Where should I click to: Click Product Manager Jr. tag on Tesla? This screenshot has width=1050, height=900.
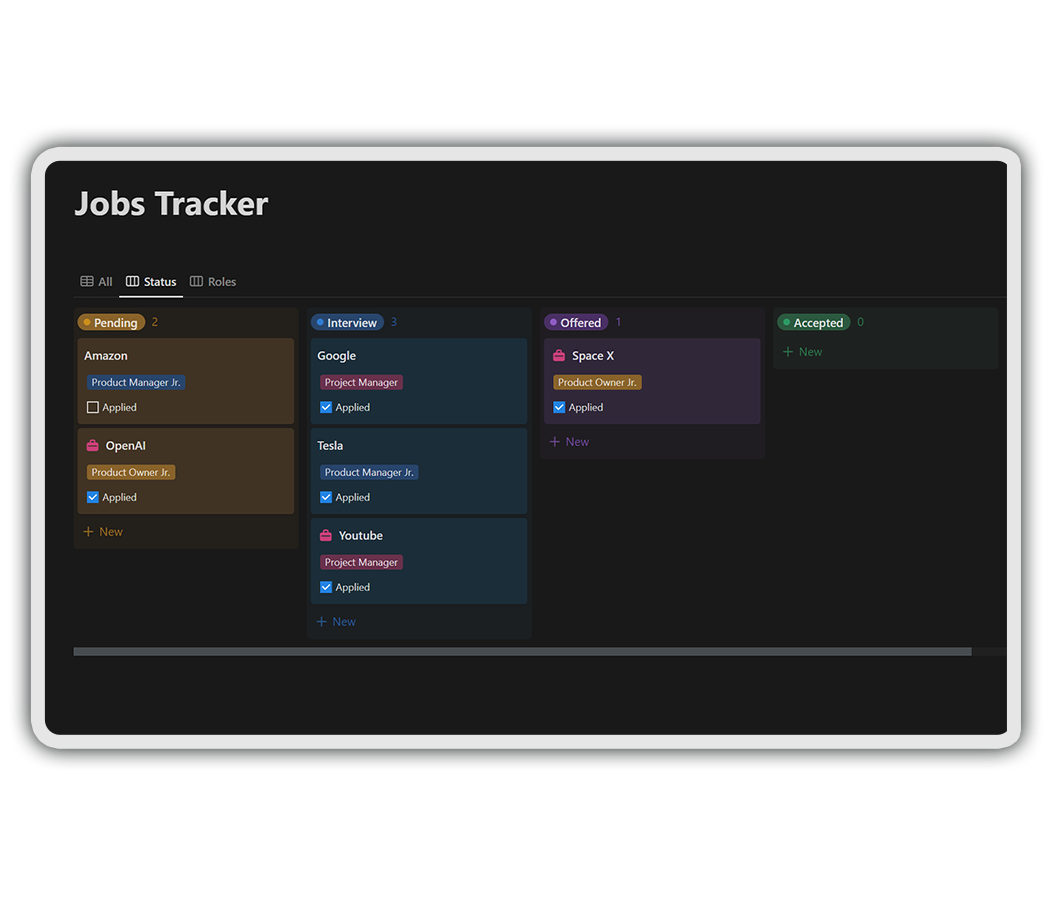click(x=369, y=472)
